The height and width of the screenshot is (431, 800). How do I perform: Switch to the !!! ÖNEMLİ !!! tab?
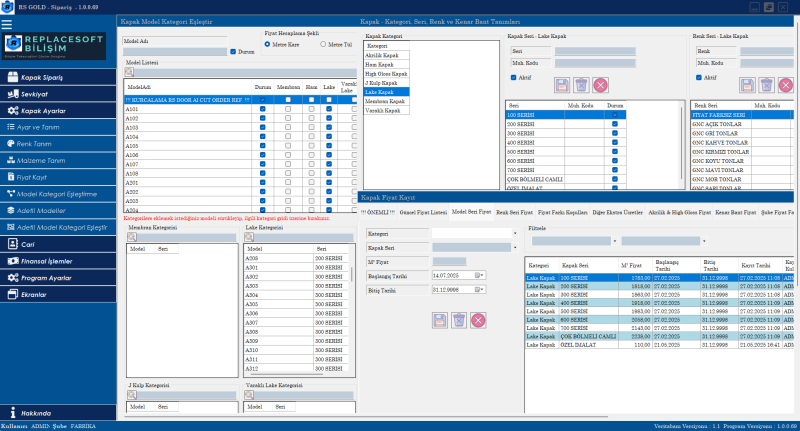[378, 212]
